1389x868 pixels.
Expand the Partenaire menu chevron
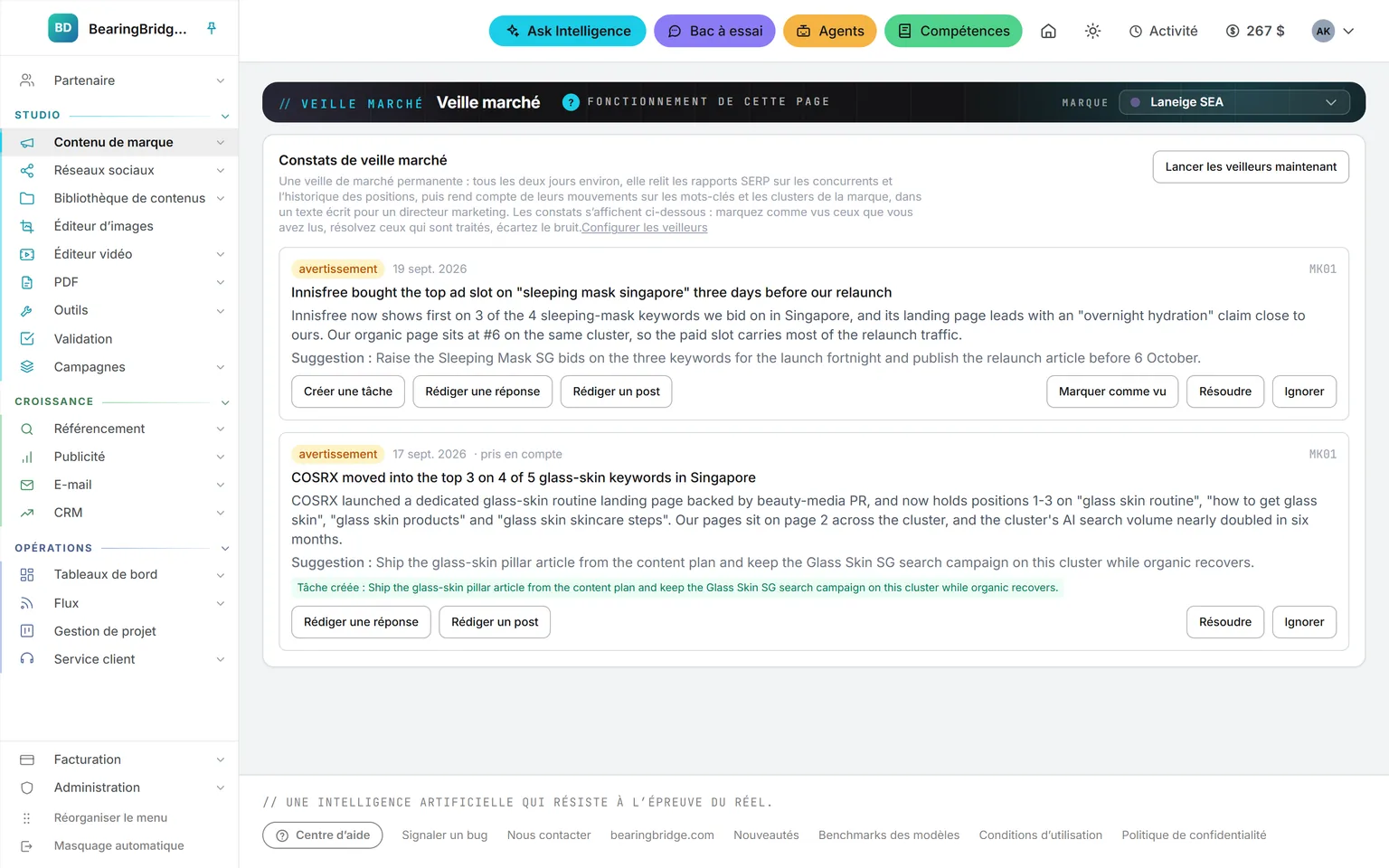pyautogui.click(x=221, y=80)
